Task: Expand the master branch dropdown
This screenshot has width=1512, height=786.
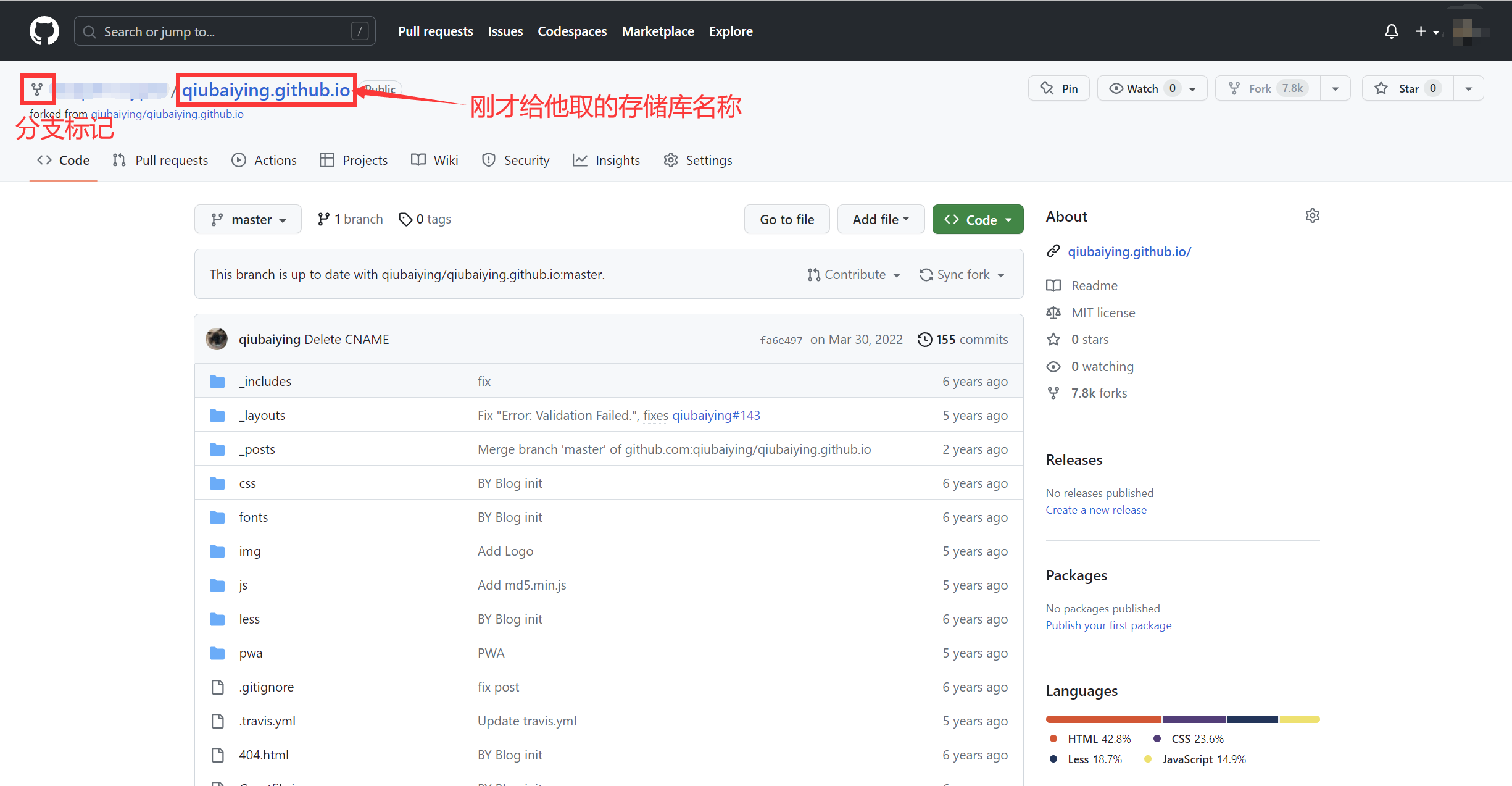Action: tap(248, 219)
